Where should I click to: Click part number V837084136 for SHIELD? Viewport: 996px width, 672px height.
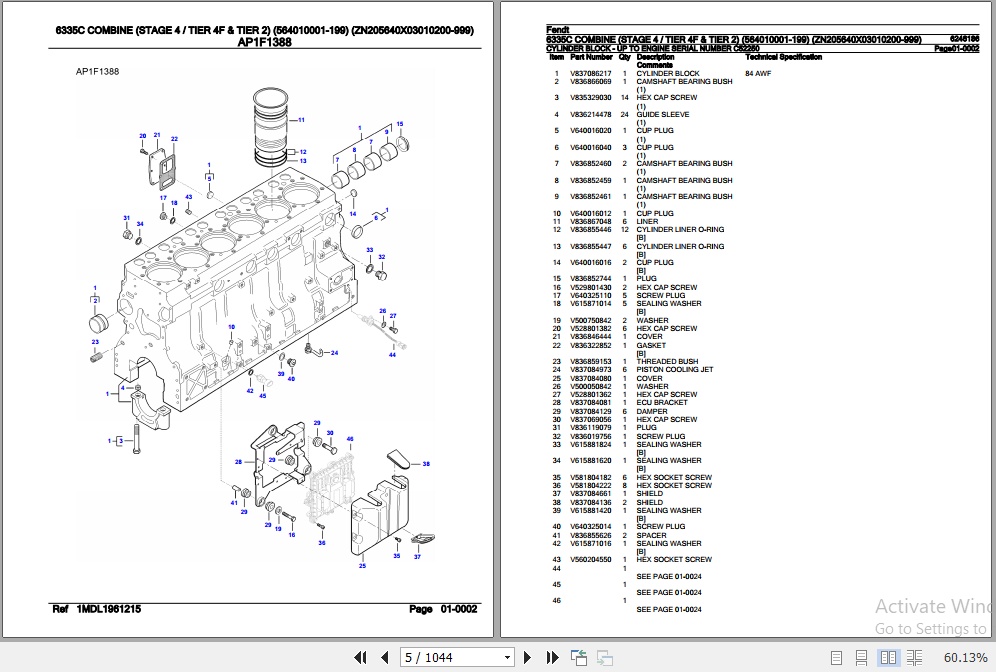[x=591, y=502]
